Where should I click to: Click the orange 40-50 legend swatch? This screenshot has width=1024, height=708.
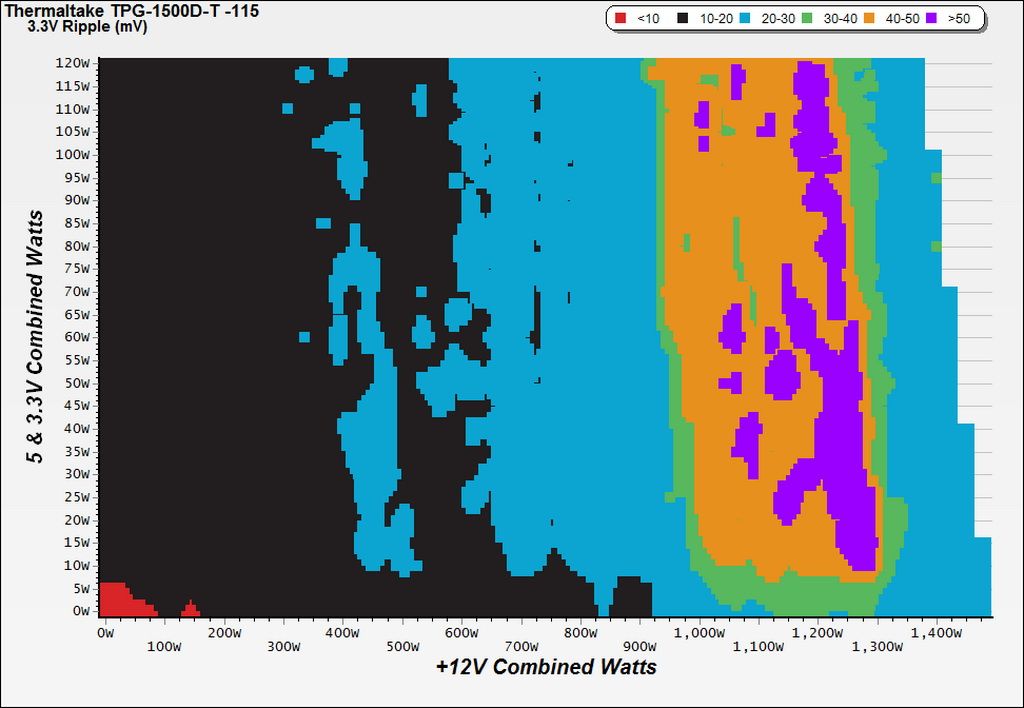[x=869, y=18]
